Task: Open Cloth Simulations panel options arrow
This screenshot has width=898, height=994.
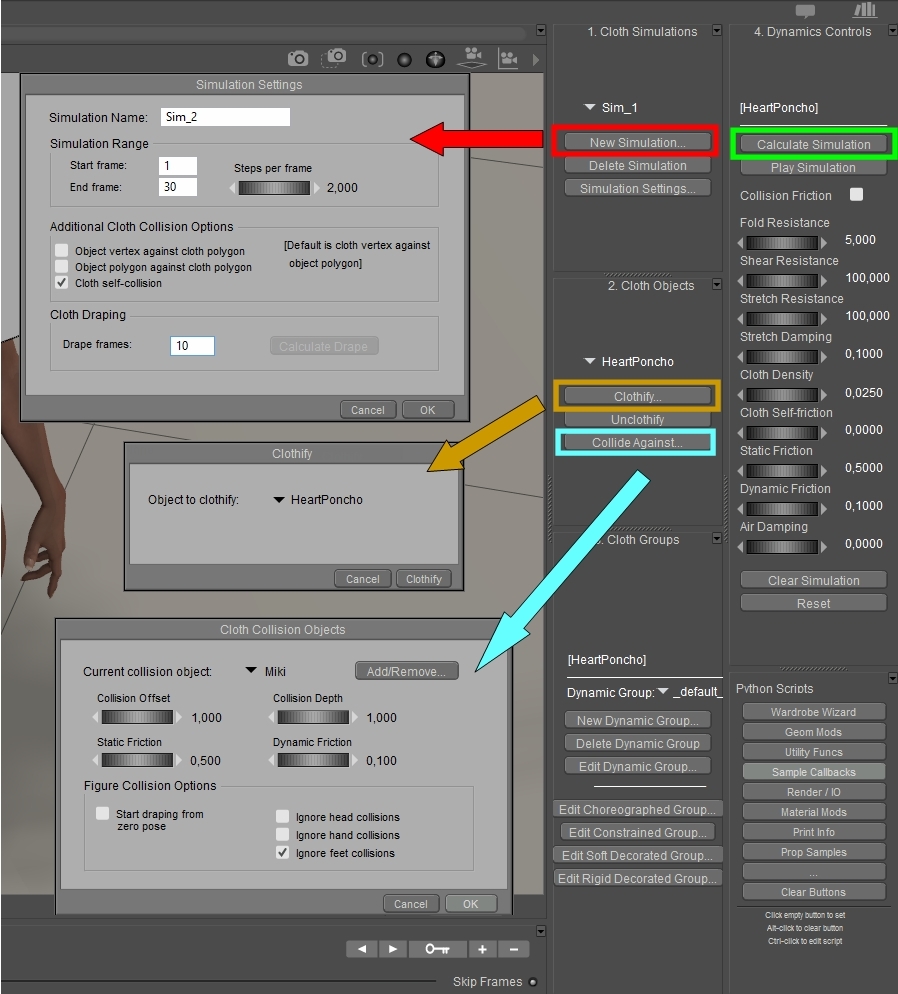Action: coord(717,30)
